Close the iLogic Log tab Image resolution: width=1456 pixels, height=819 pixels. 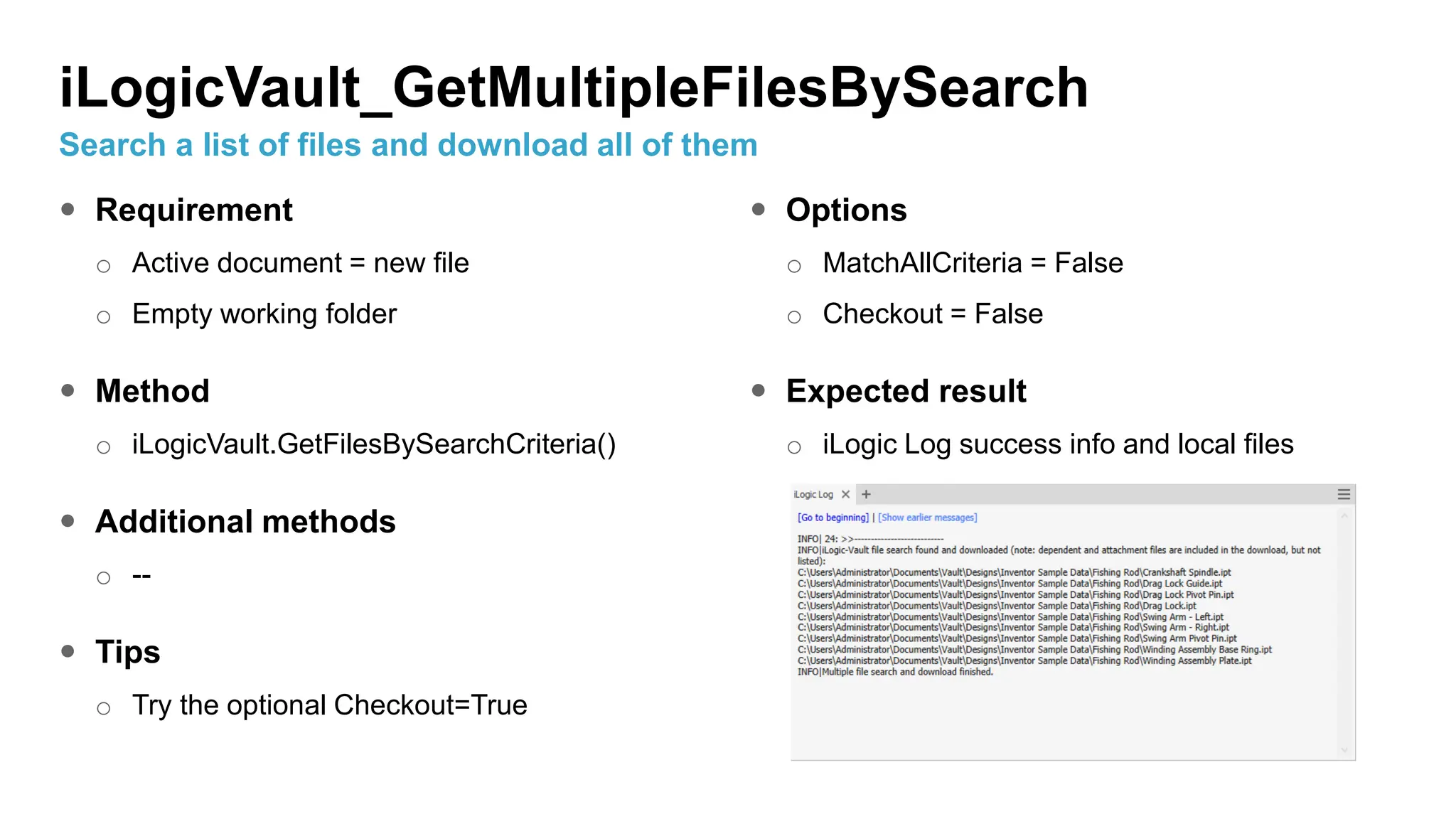(x=845, y=494)
